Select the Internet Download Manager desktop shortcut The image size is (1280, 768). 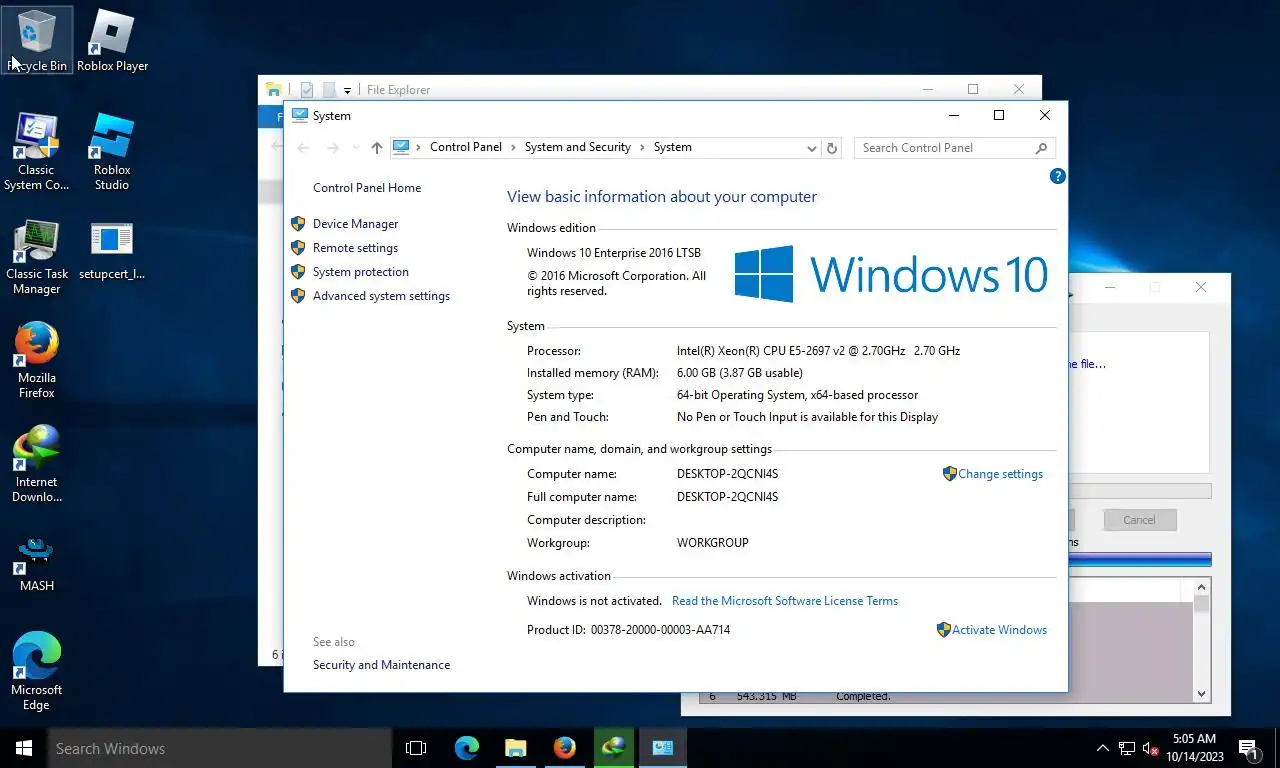37,464
